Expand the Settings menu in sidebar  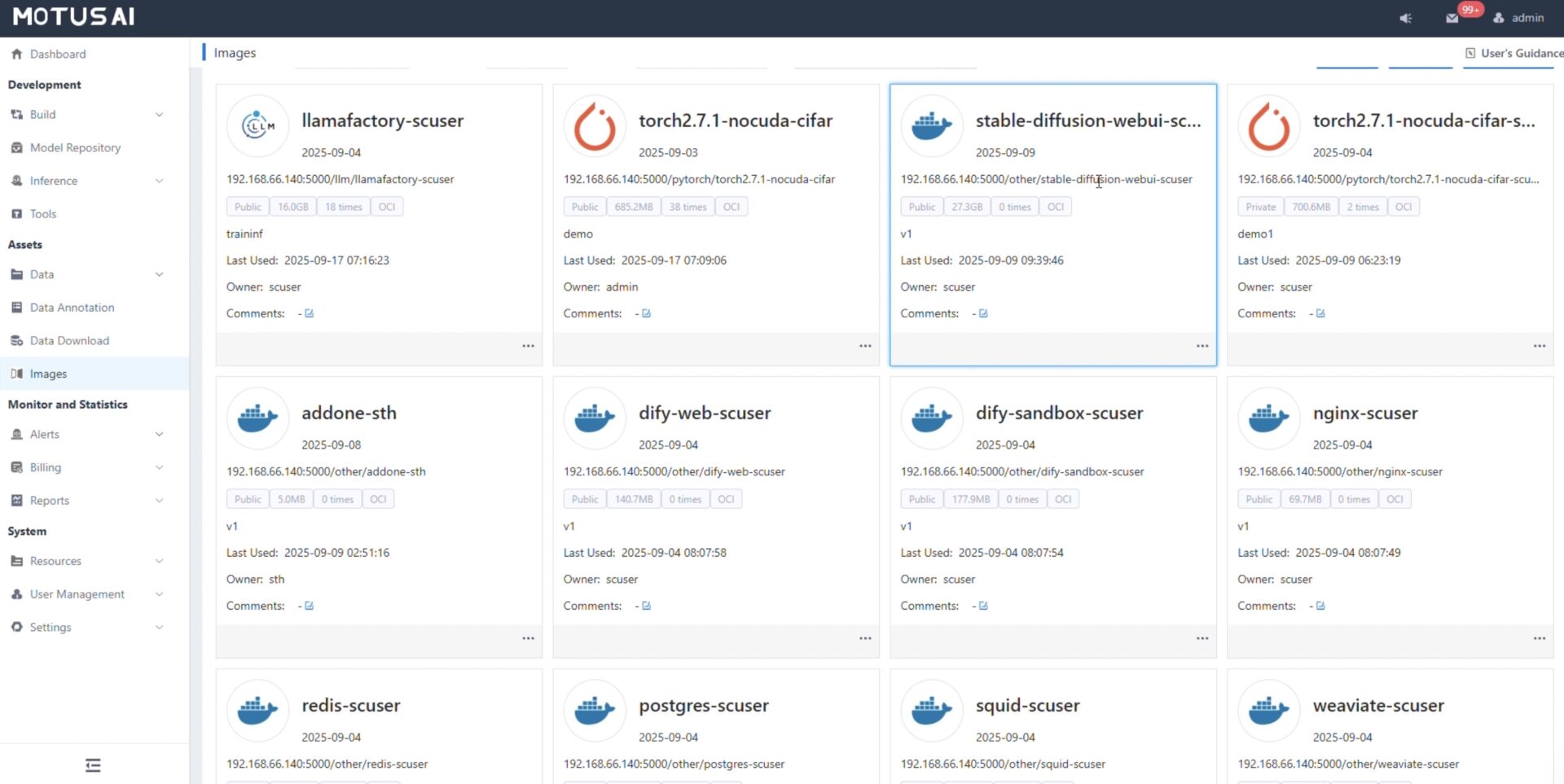click(x=159, y=627)
